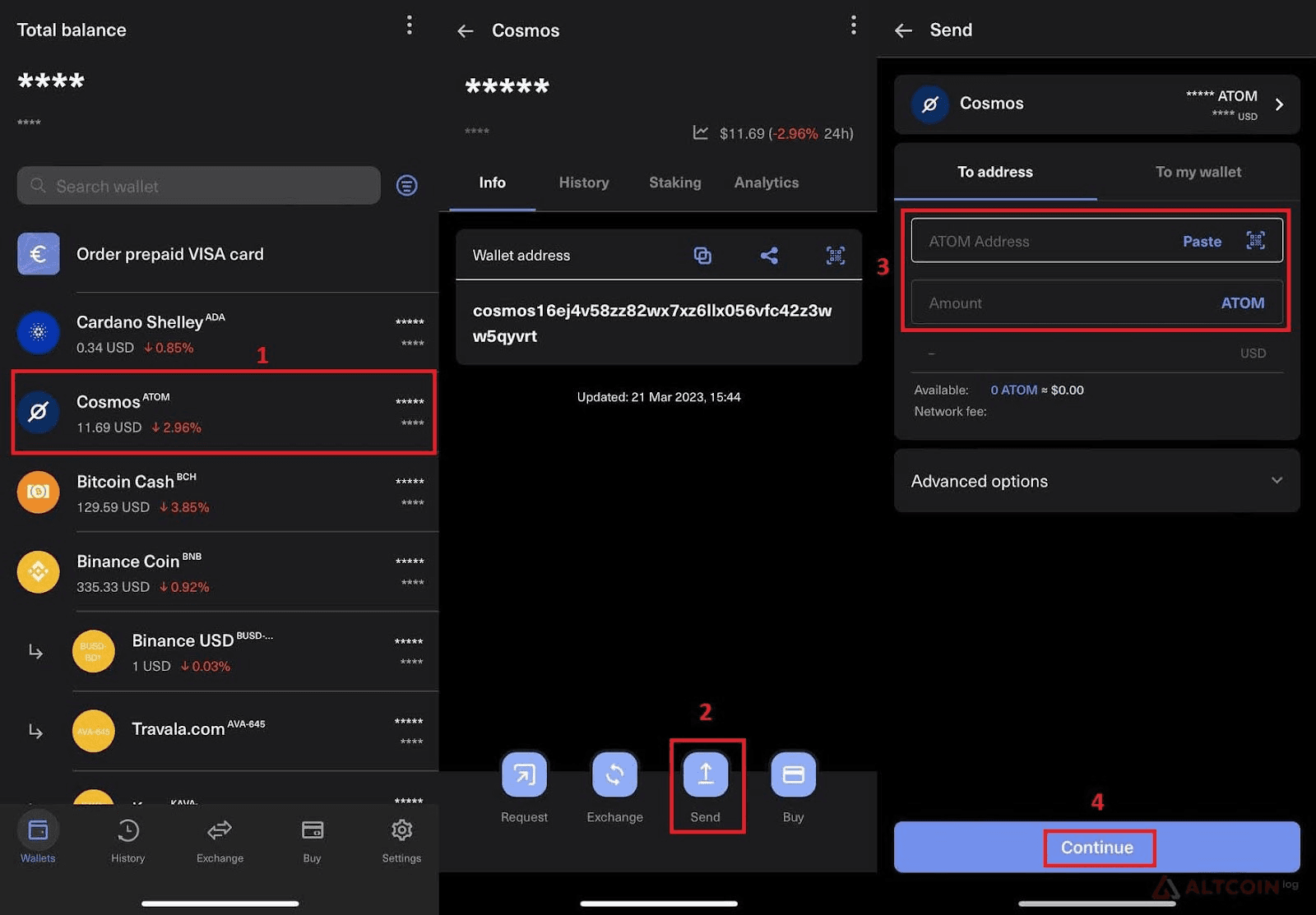The height and width of the screenshot is (915, 1316).
Task: Open Exchange in bottom navigation
Action: click(220, 839)
